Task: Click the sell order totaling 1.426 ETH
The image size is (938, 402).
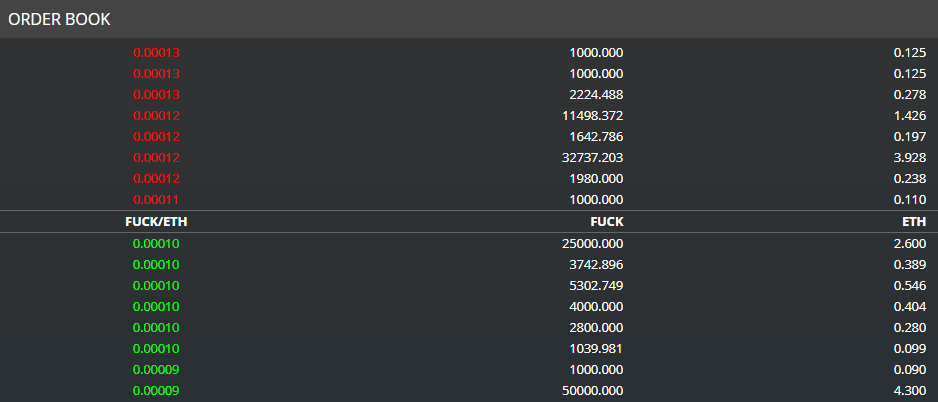Action: click(x=469, y=115)
